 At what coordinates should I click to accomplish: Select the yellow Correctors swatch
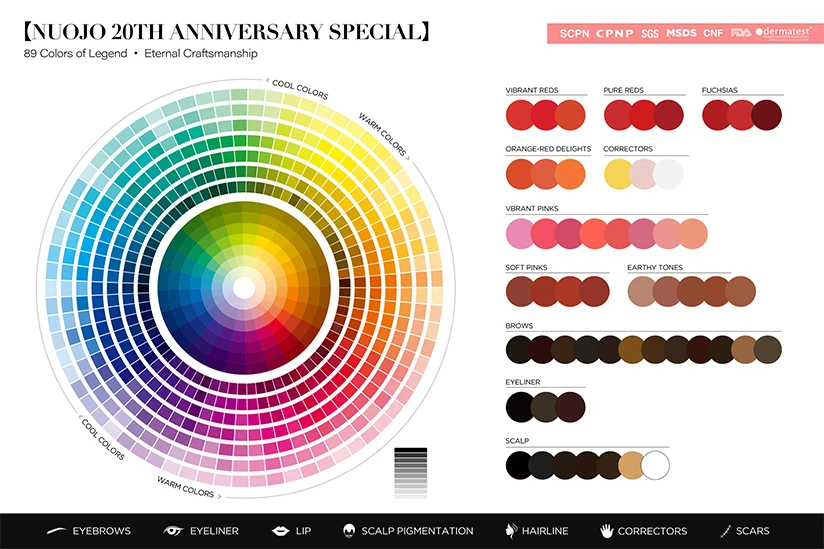click(616, 174)
